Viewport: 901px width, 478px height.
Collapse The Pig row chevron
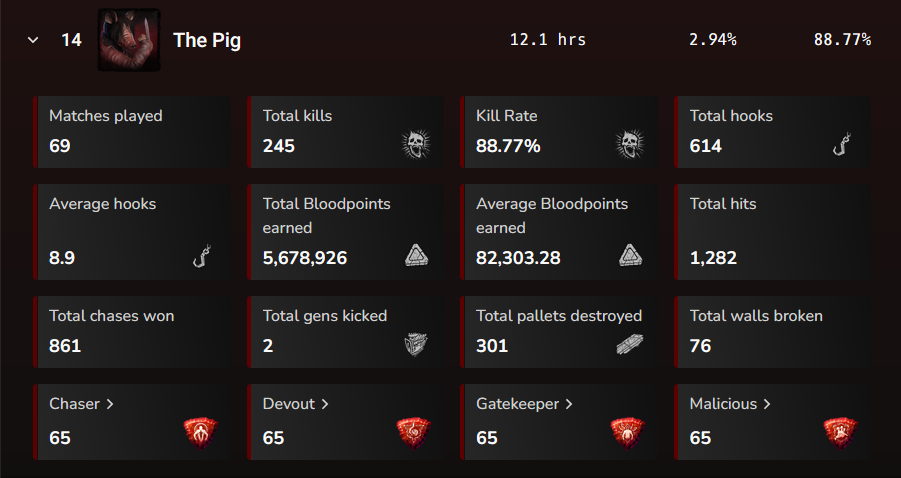tap(33, 40)
